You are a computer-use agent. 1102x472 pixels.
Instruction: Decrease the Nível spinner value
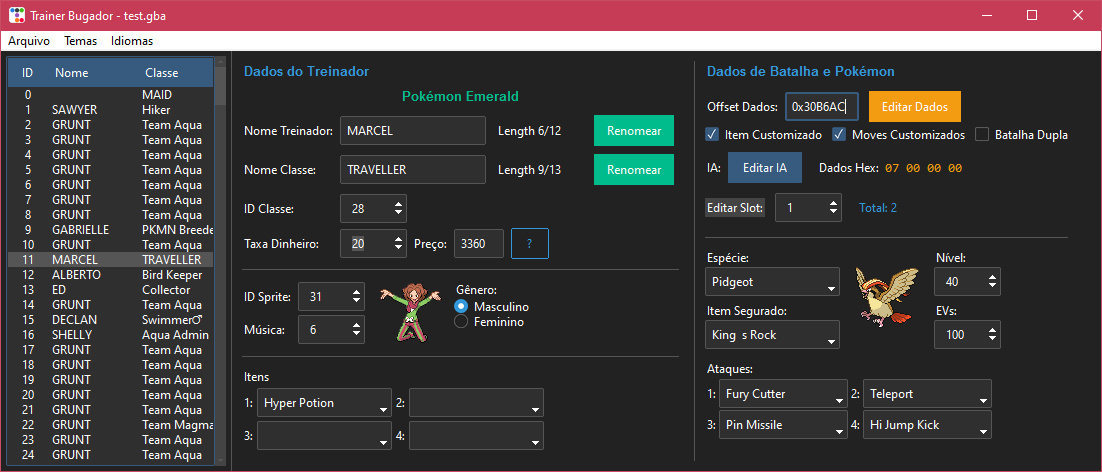pyautogui.click(x=990, y=287)
